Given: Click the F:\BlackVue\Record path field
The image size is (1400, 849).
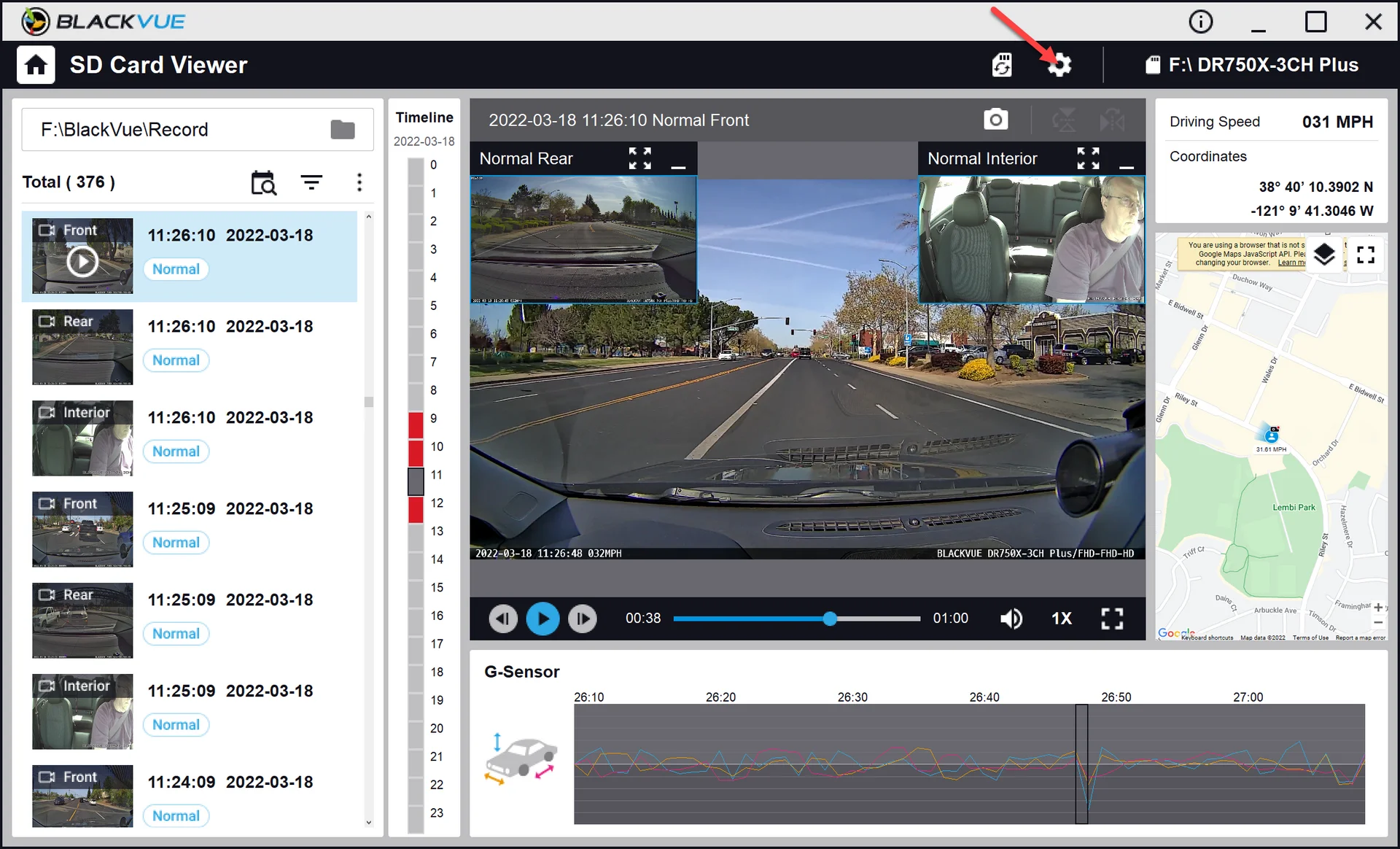Looking at the screenshot, I should [x=198, y=130].
